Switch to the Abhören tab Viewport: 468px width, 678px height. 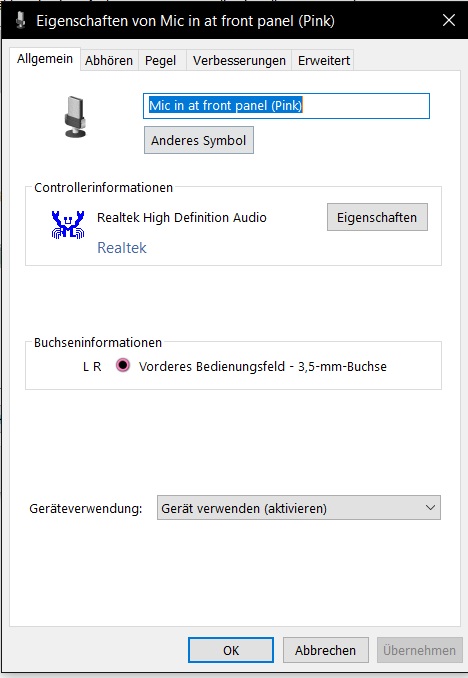(109, 61)
